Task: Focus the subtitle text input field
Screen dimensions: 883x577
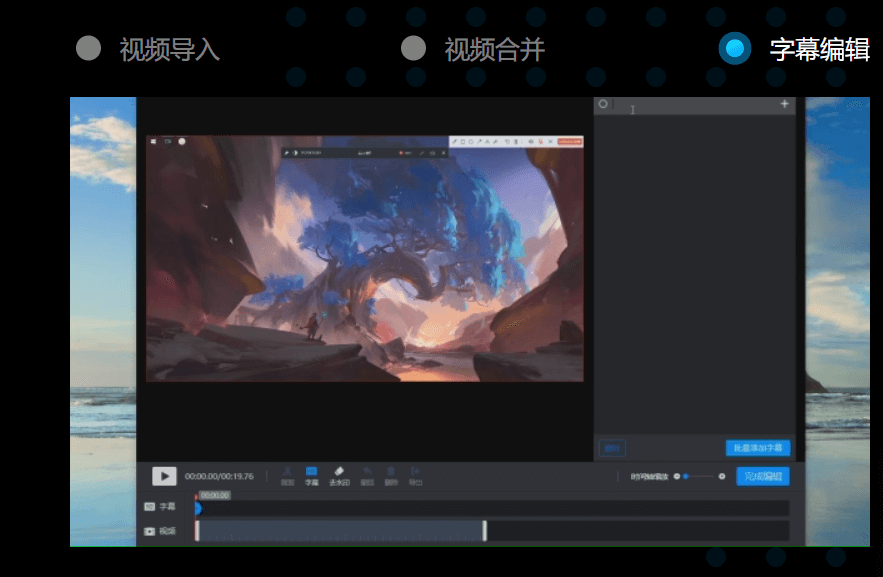Action: (694, 105)
